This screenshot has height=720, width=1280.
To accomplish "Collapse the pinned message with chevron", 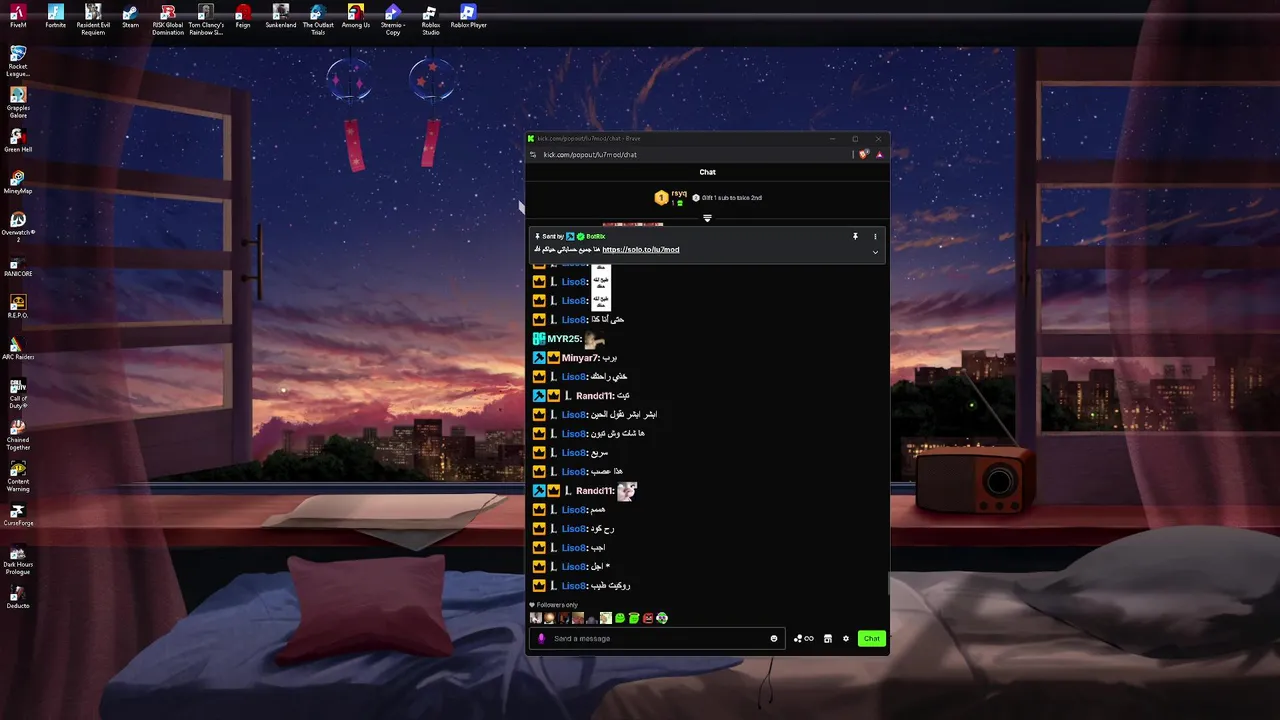I will 875,252.
